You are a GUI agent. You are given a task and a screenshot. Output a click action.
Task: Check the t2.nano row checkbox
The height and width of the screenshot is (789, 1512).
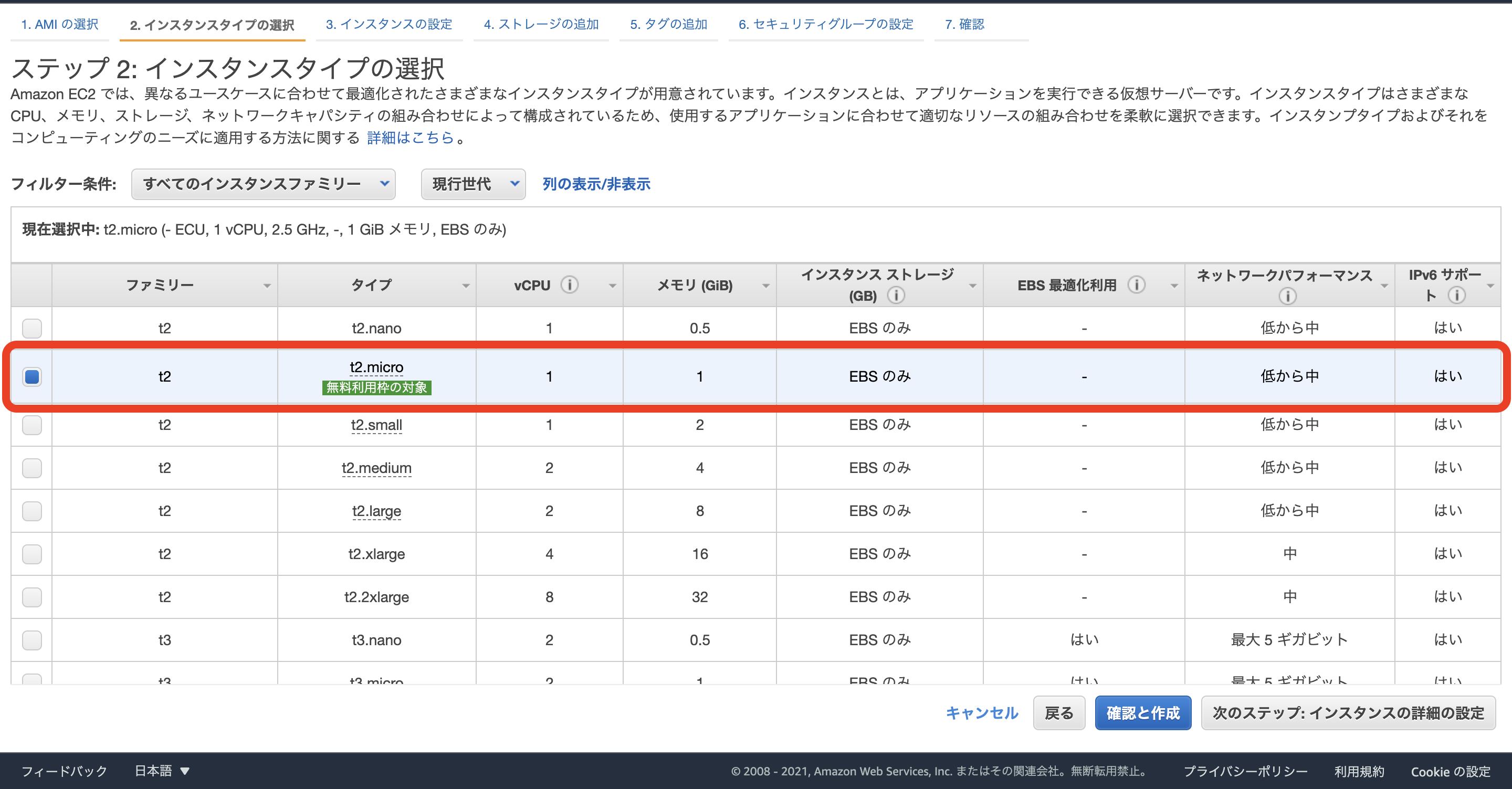click(31, 328)
